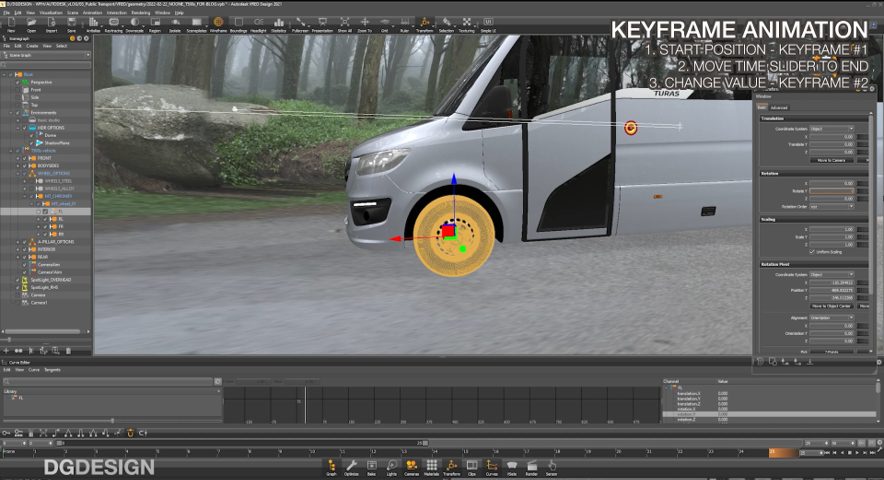Open the Rotation Order dropdown
The image size is (884, 480).
coord(832,206)
